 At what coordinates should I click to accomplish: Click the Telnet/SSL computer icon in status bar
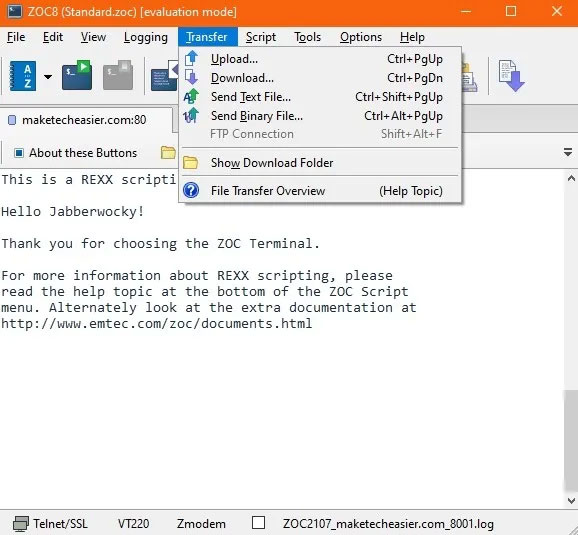21,524
